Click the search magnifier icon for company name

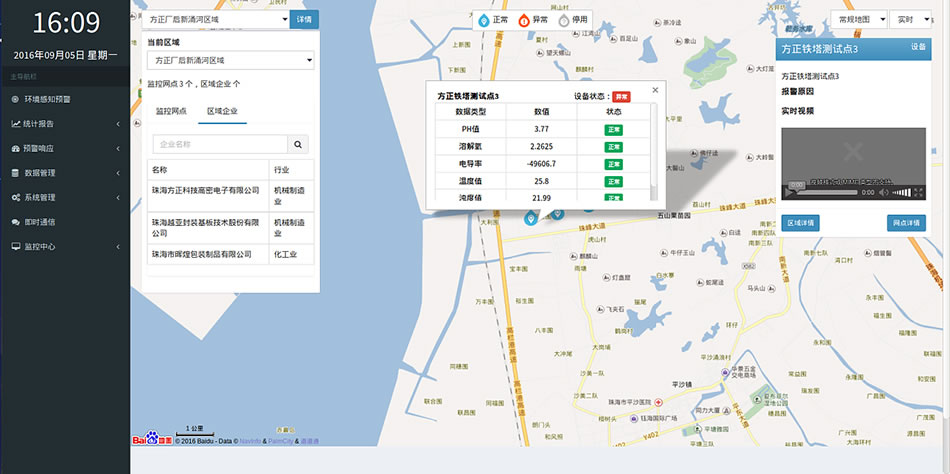(x=299, y=144)
